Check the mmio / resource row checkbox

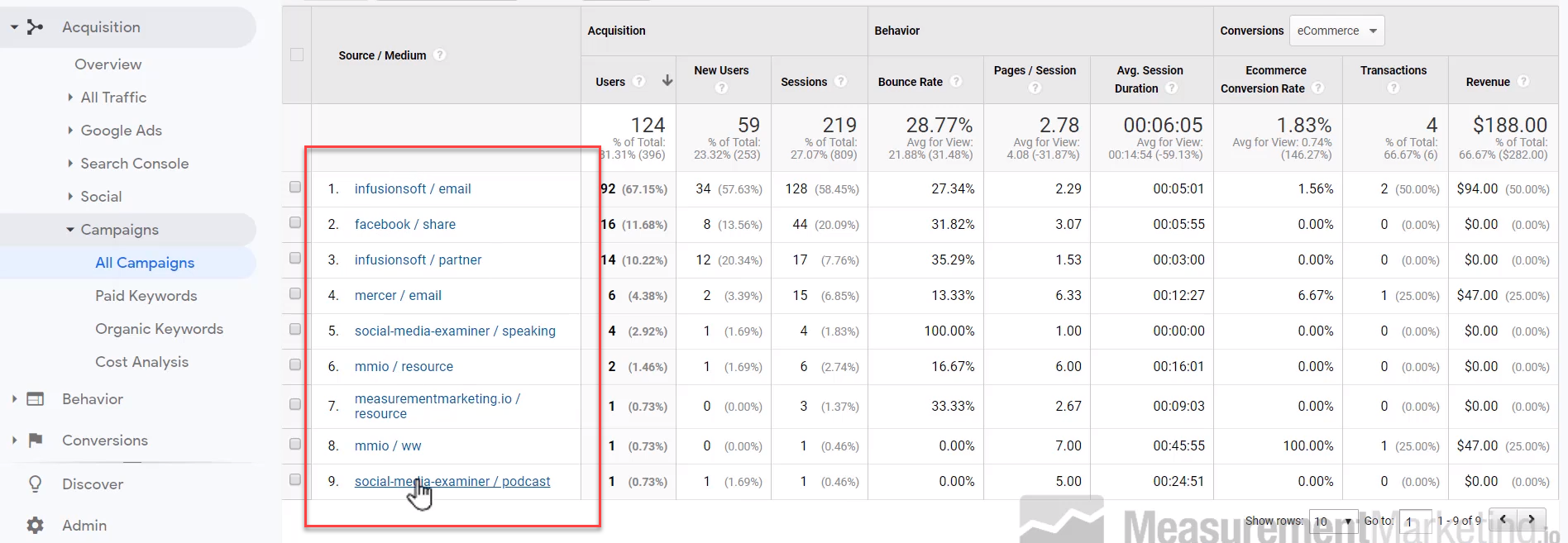pos(295,364)
